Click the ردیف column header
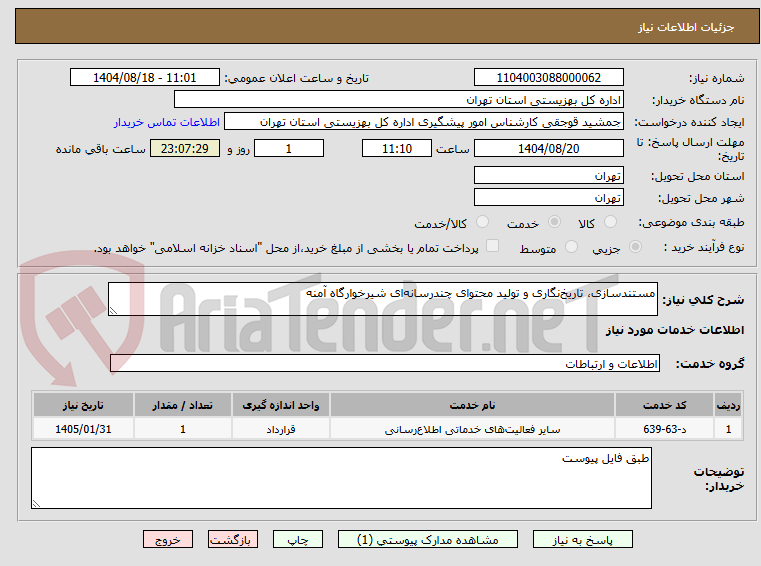The width and height of the screenshot is (761, 566). tap(728, 405)
